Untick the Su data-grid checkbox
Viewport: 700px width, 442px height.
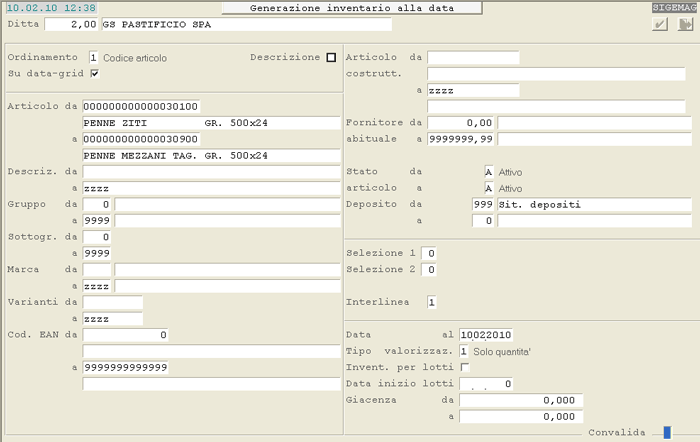95,73
